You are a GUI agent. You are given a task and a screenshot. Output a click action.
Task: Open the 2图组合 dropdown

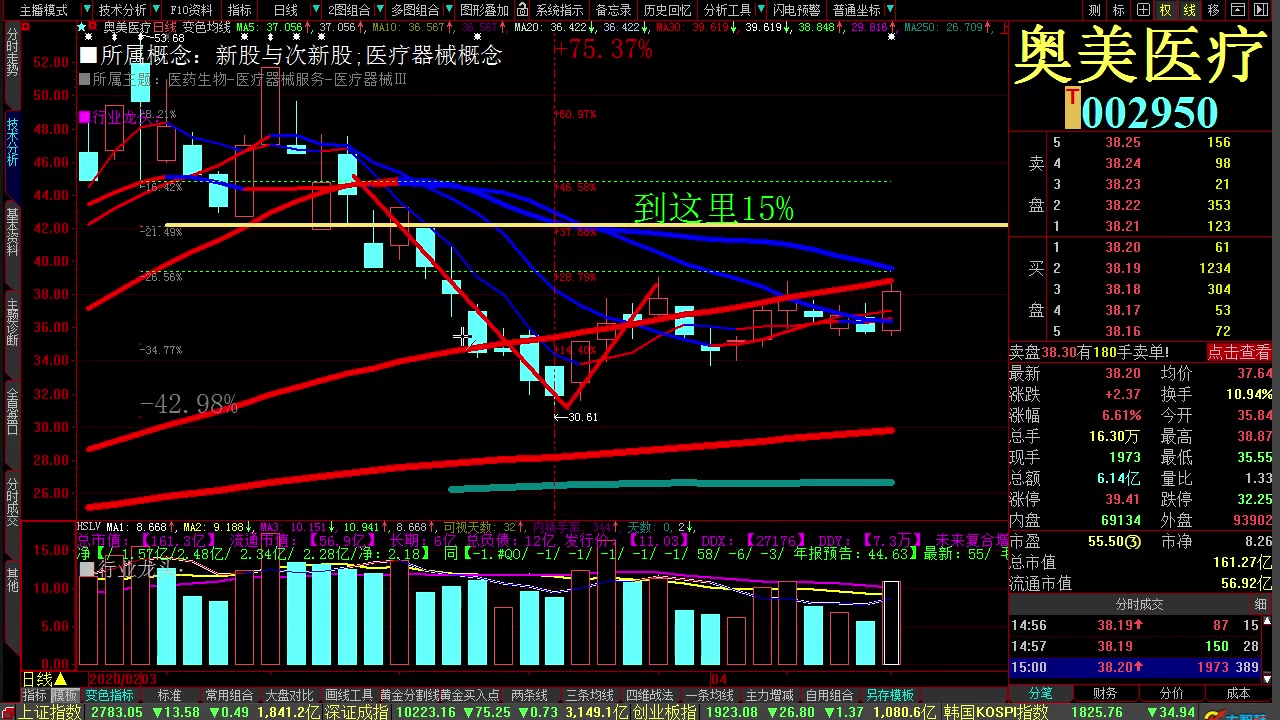[353, 10]
